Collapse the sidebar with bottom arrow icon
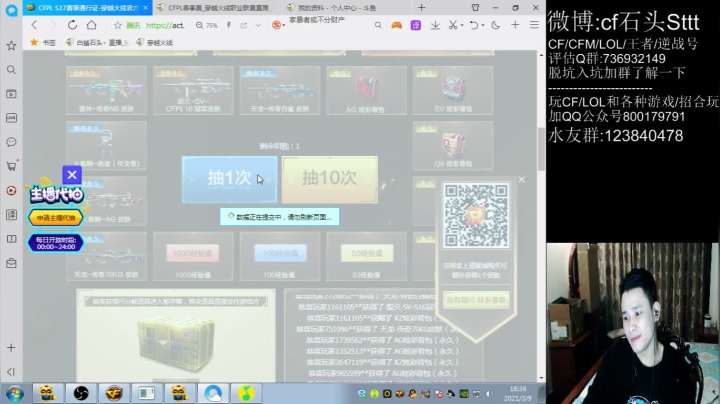This screenshot has width=720, height=404. point(11,372)
